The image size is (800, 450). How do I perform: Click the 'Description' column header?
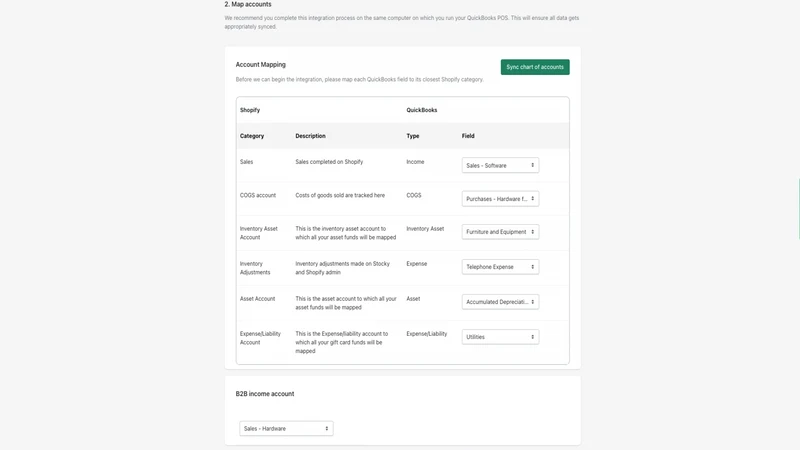(310, 136)
